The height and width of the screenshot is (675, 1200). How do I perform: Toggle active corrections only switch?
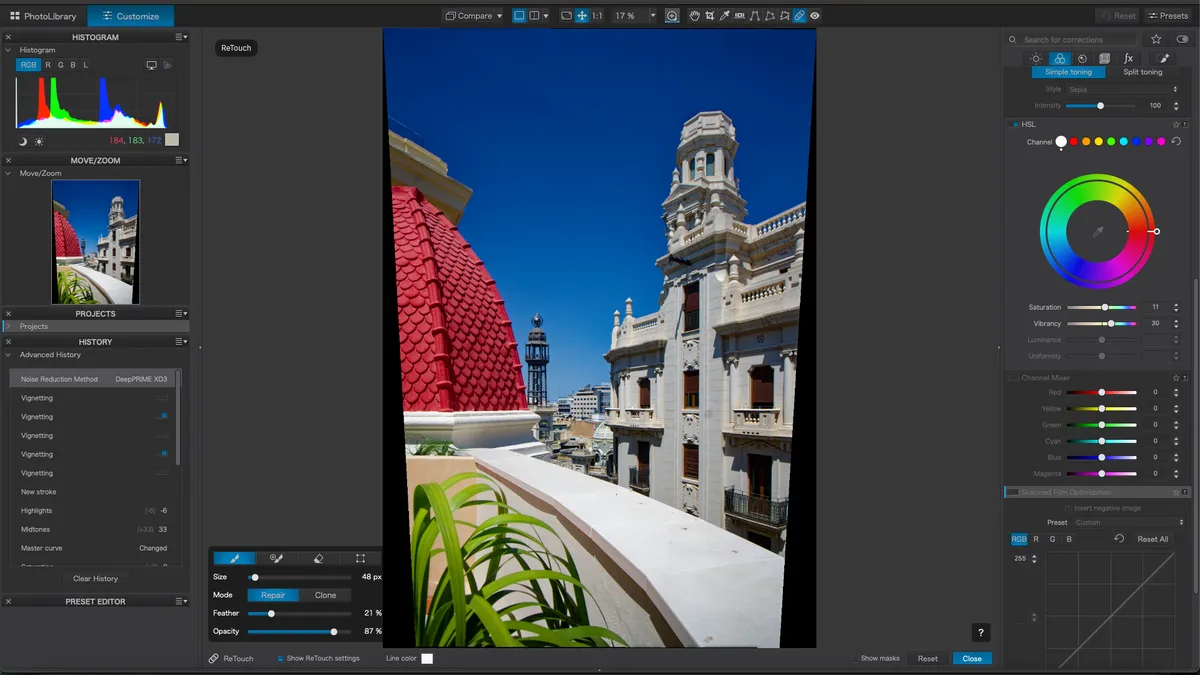[1181, 40]
